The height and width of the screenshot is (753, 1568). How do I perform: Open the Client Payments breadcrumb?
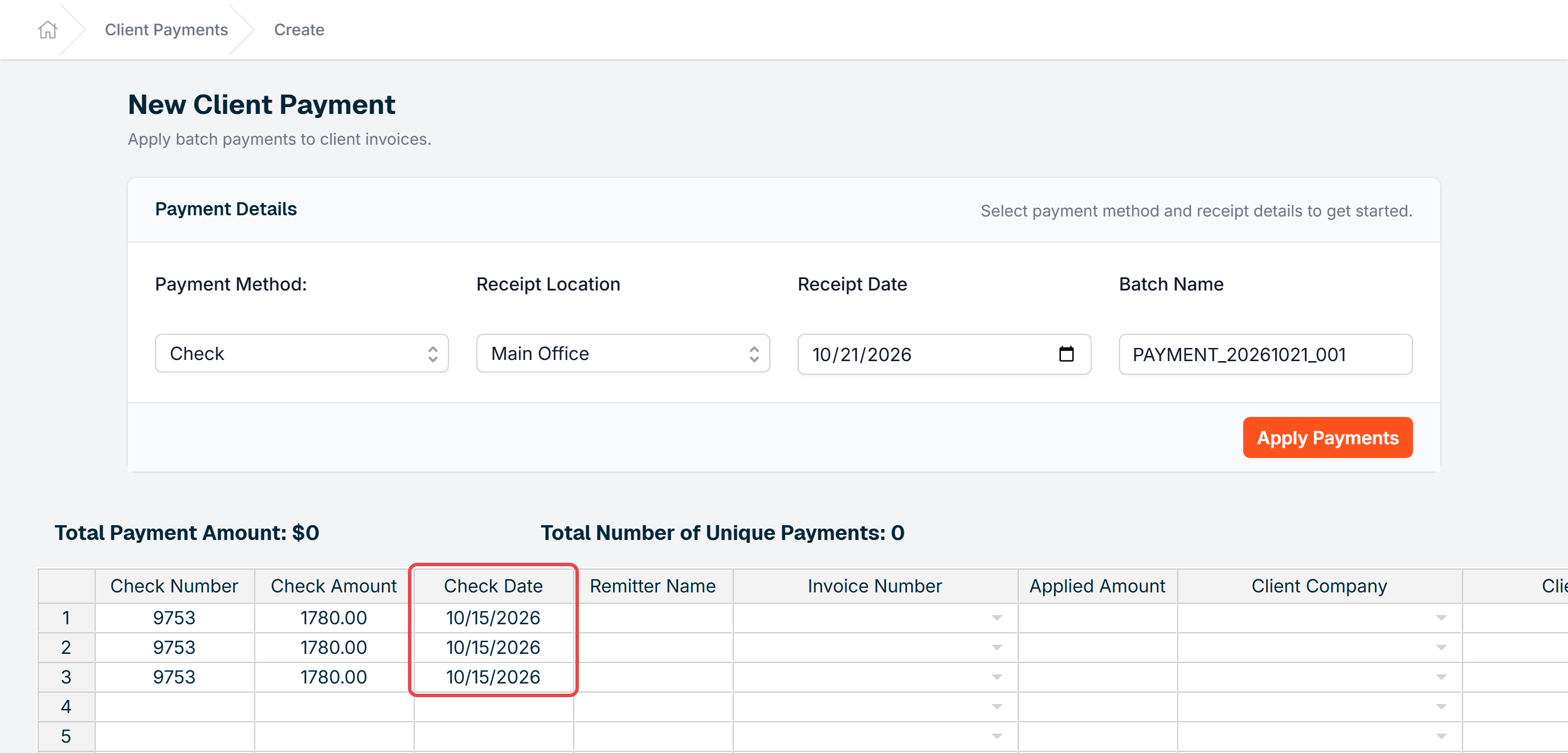pyautogui.click(x=166, y=29)
